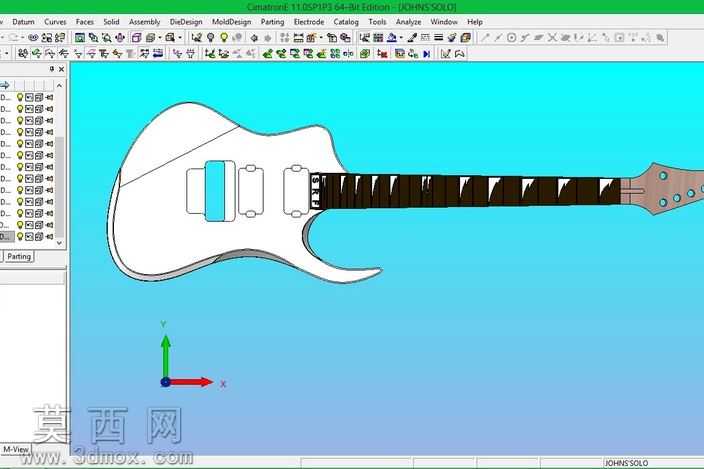
Task: Switch to wireframe cube display icon
Action: click(136, 38)
